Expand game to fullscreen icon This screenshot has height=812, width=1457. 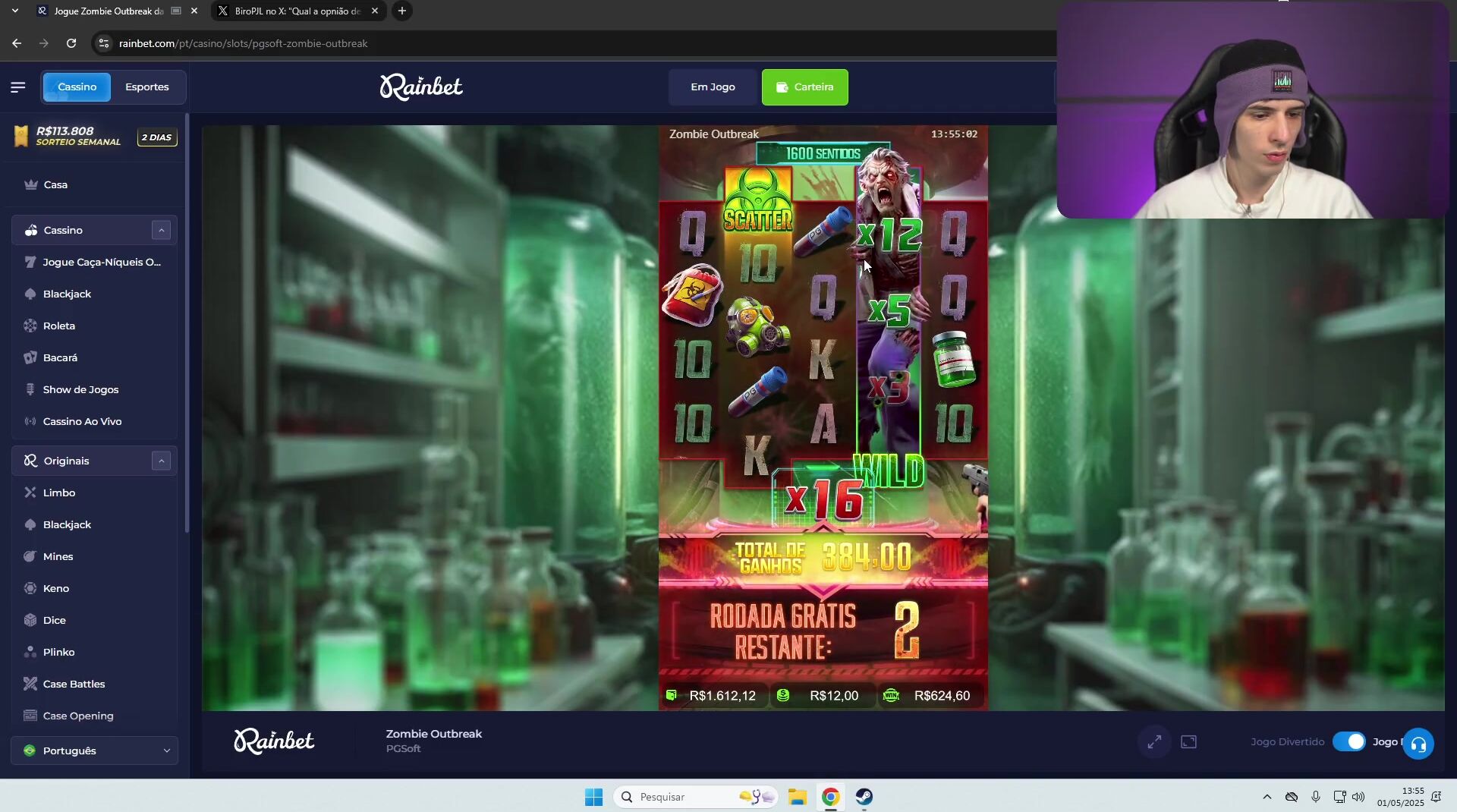pos(1154,742)
